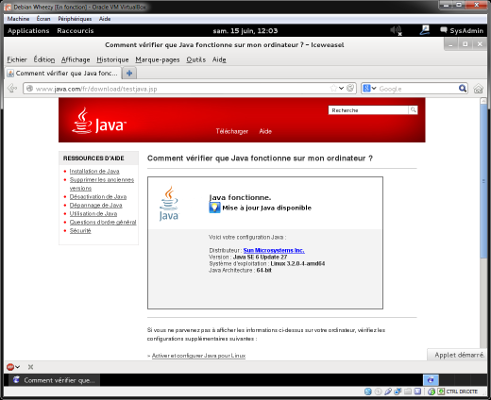Viewport: 491px width, 400px height.
Task: Bookmark this page with the star icon
Action: point(333,88)
